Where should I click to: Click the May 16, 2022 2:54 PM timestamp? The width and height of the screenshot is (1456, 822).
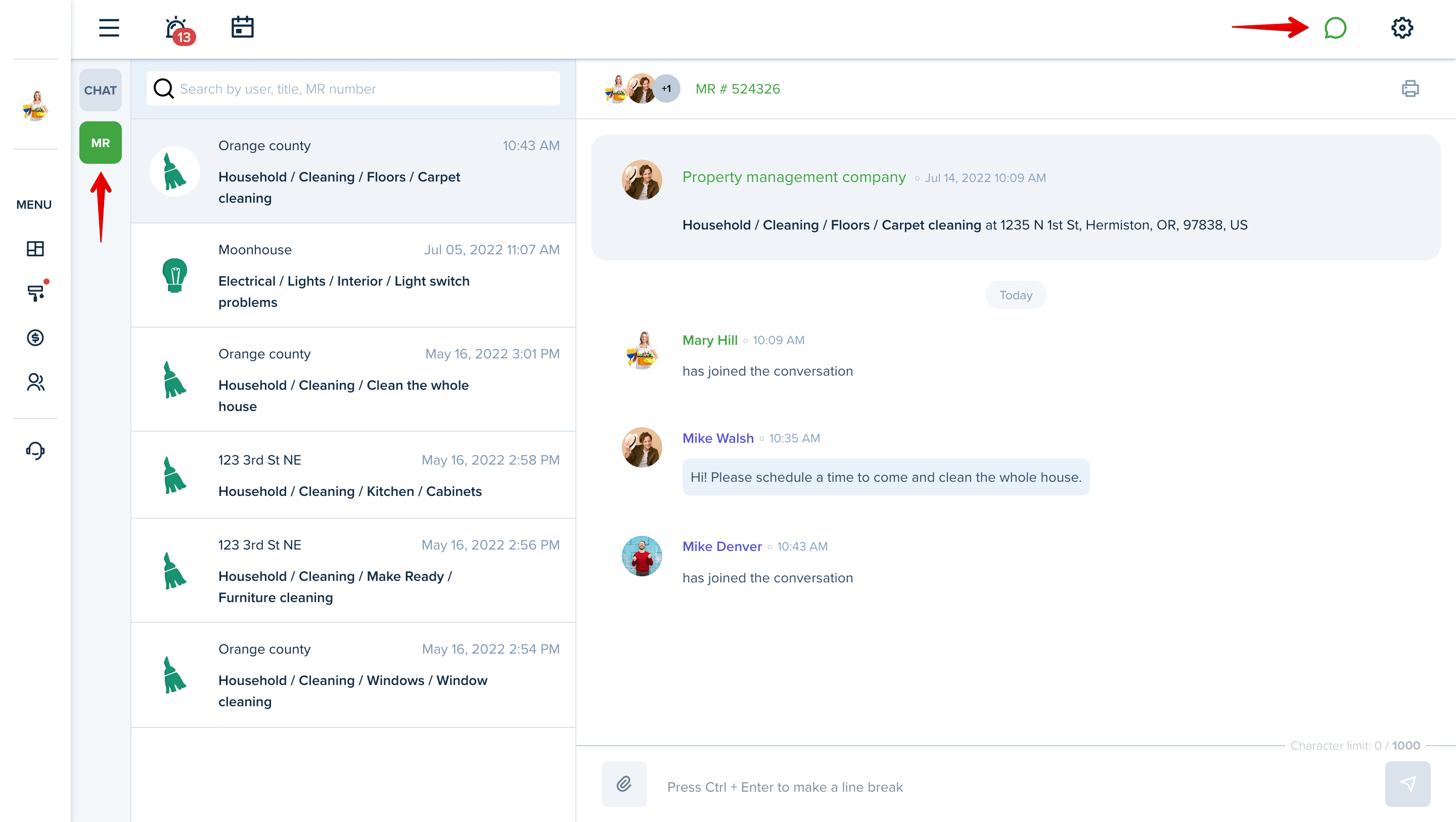490,649
